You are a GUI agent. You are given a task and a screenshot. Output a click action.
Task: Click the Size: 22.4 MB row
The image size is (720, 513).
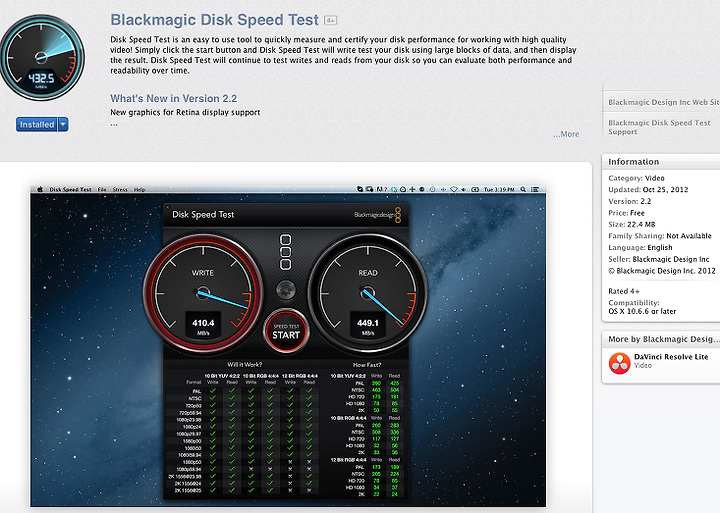631,225
